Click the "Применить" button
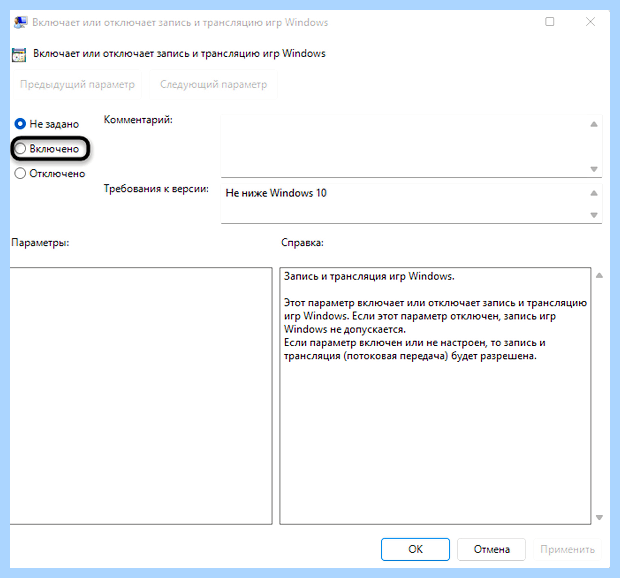The image size is (620, 578). click(x=567, y=549)
